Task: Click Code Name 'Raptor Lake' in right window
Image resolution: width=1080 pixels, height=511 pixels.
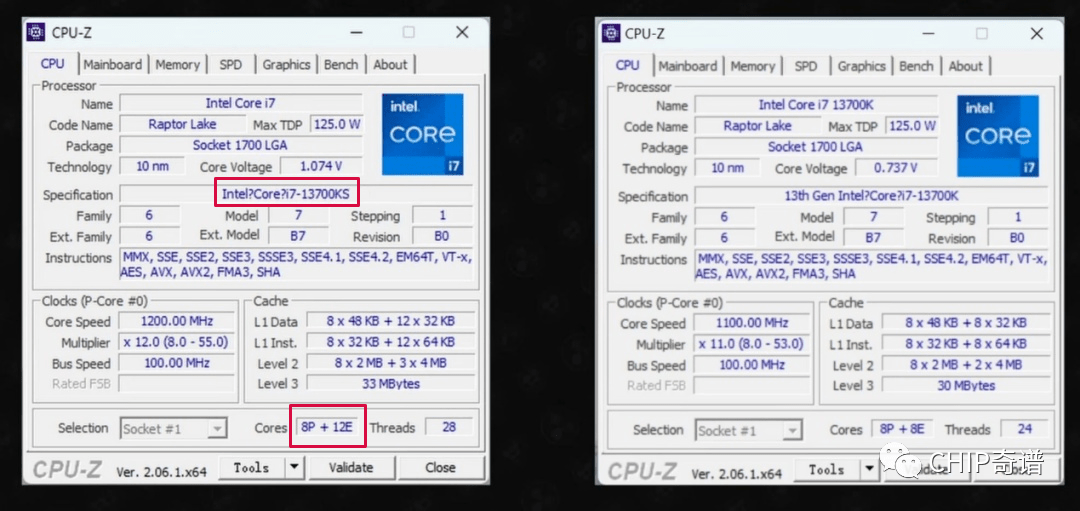Action: pos(758,126)
